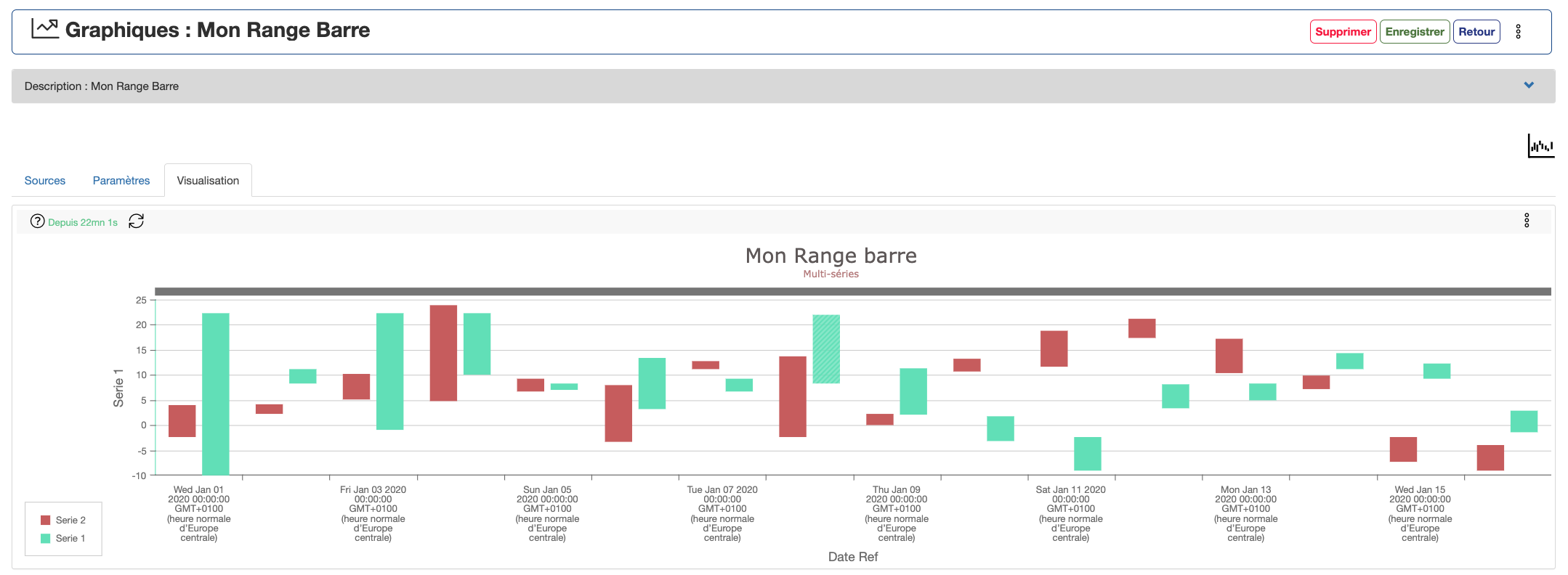Click the dark gray range bar above chart
Viewport: 1568px width, 575px height.
click(x=852, y=292)
